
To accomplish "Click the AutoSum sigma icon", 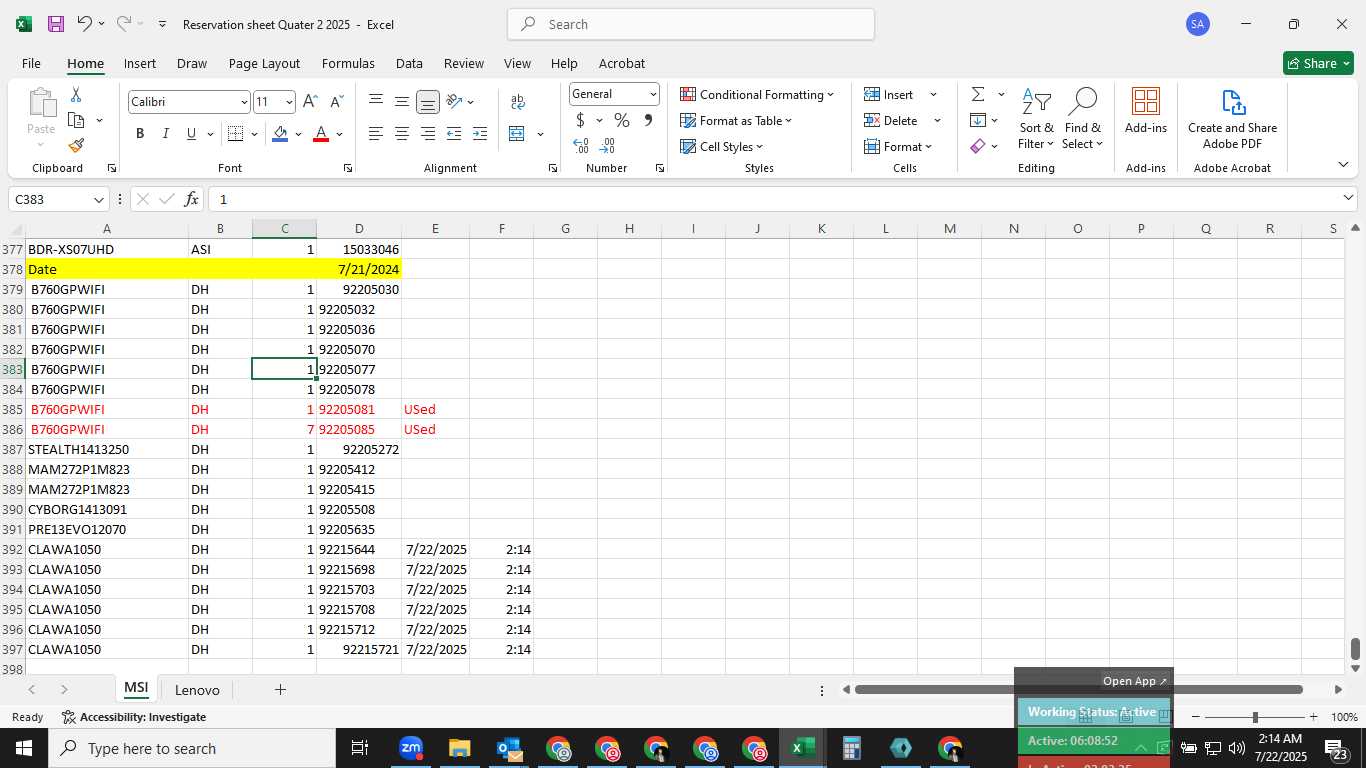I will (978, 94).
